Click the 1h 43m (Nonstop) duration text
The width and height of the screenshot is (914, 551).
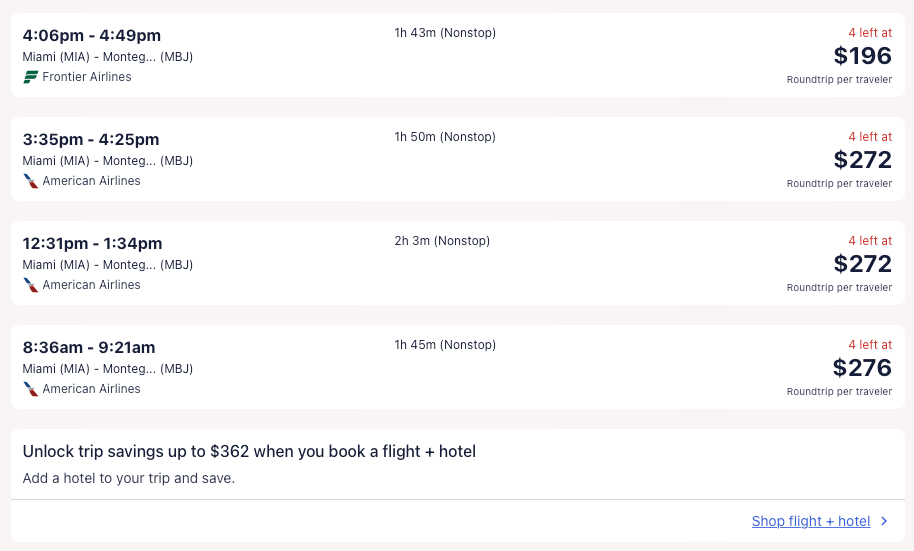coord(445,33)
